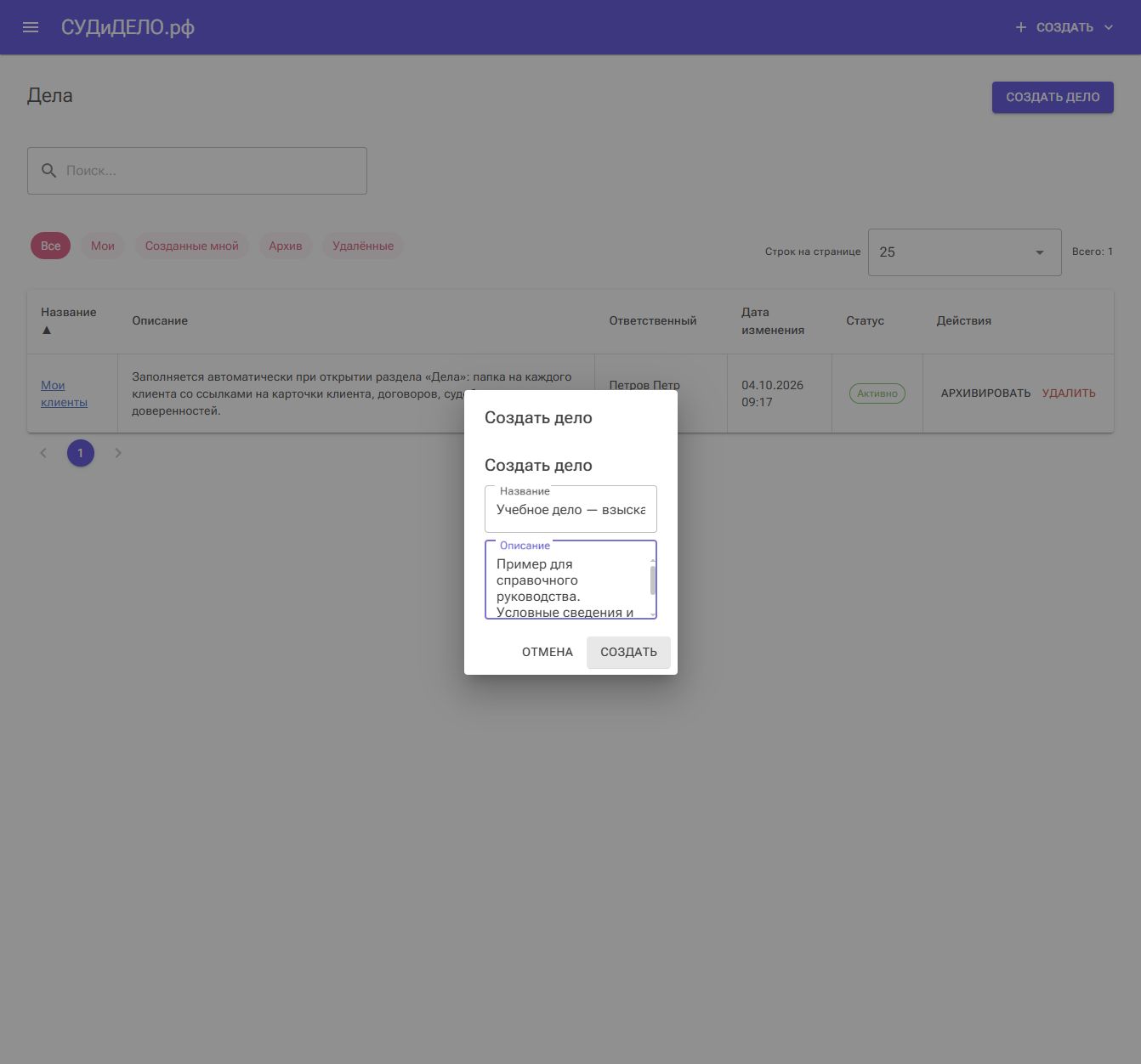1141x1064 pixels.
Task: Click the Описание textarea in dialog
Action: click(570, 580)
